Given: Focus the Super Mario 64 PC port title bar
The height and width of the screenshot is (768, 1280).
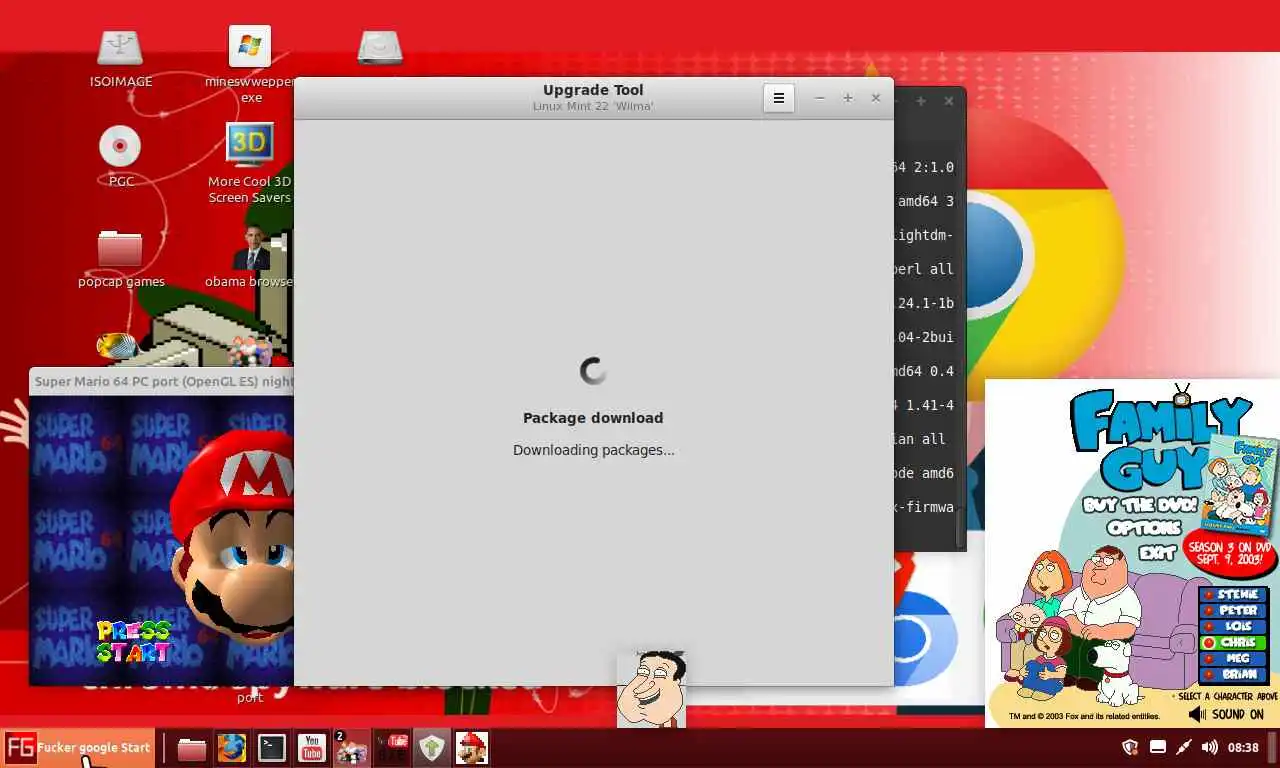Looking at the screenshot, I should (162, 381).
